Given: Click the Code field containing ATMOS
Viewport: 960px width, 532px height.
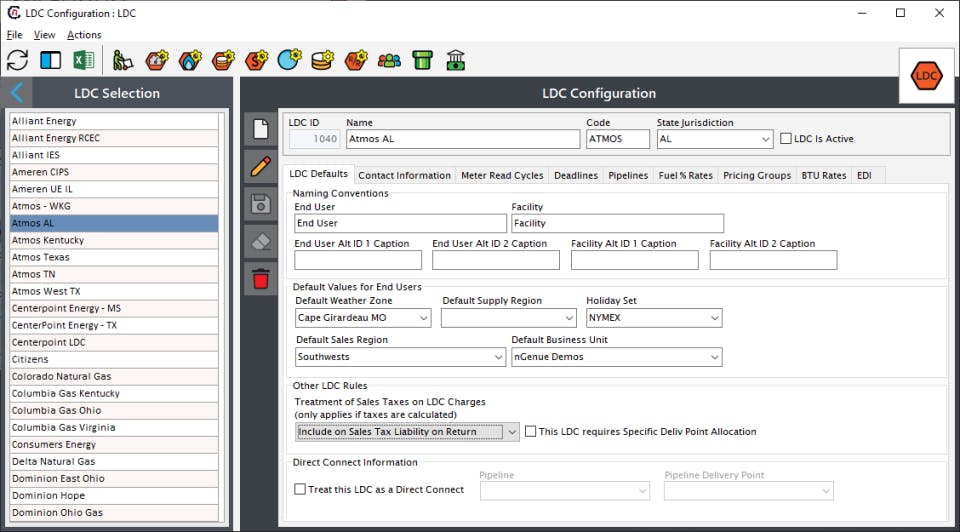Looking at the screenshot, I should 618,139.
